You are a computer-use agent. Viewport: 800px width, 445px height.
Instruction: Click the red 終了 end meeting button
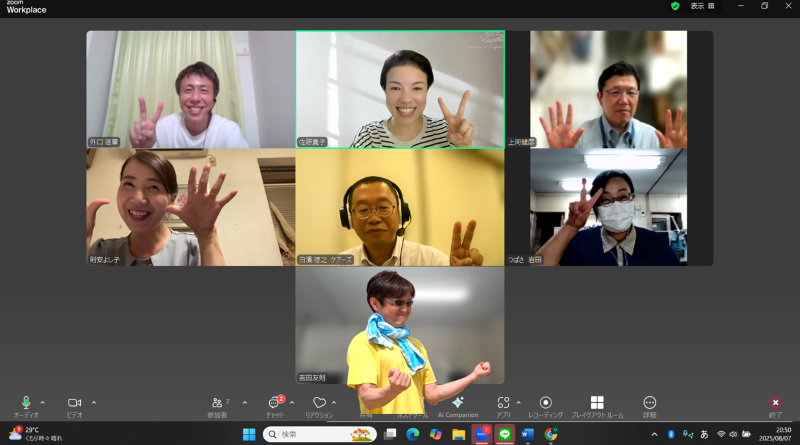[775, 403]
